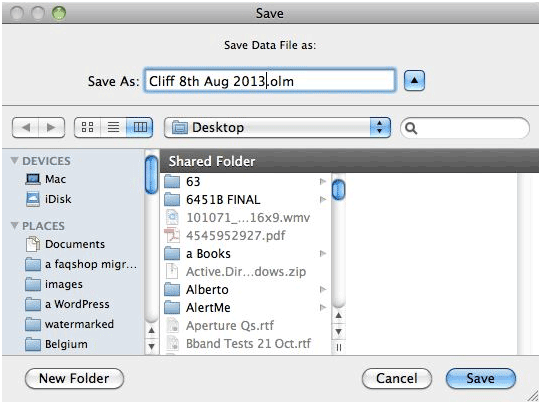Select the column view button
The height and width of the screenshot is (404, 541).
click(x=140, y=127)
